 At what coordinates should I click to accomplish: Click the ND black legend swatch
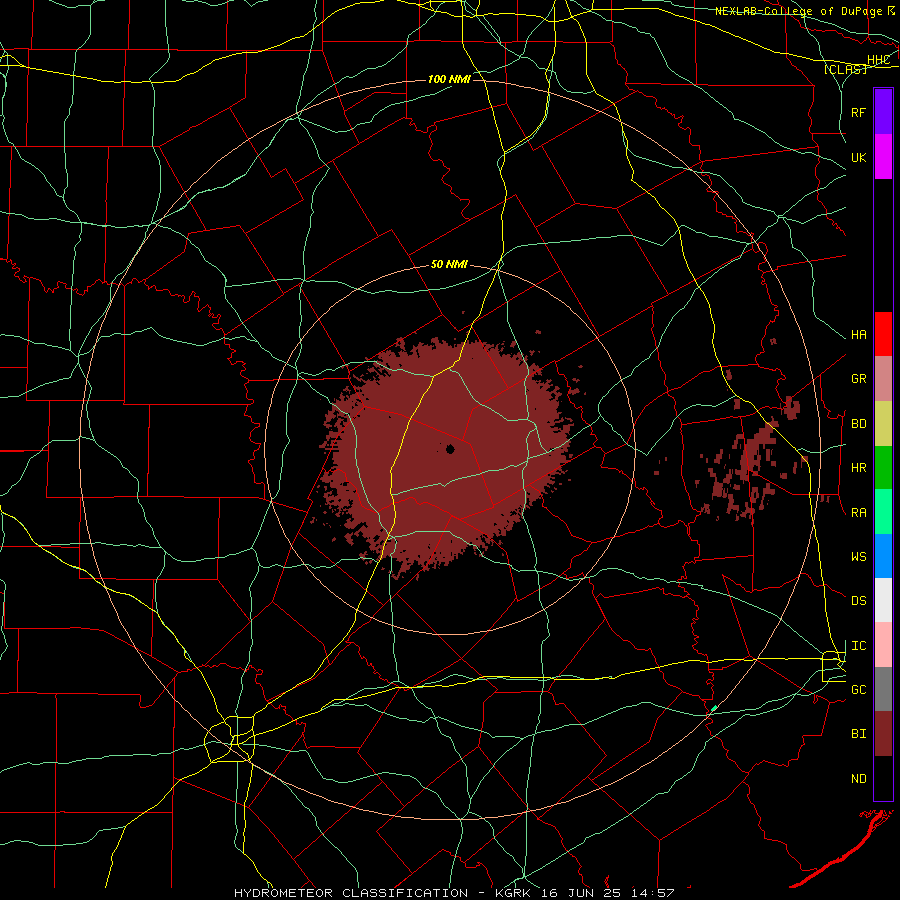pyautogui.click(x=883, y=778)
